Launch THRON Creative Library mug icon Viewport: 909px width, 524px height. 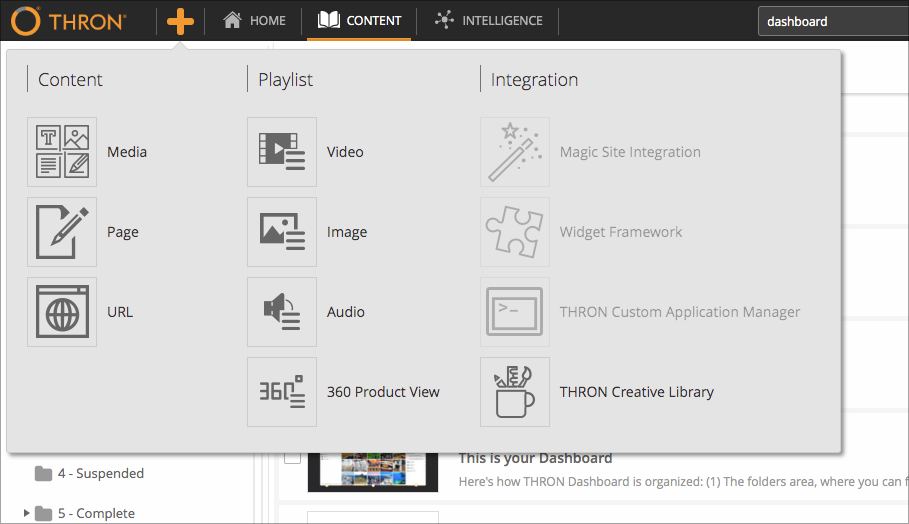[x=515, y=392]
